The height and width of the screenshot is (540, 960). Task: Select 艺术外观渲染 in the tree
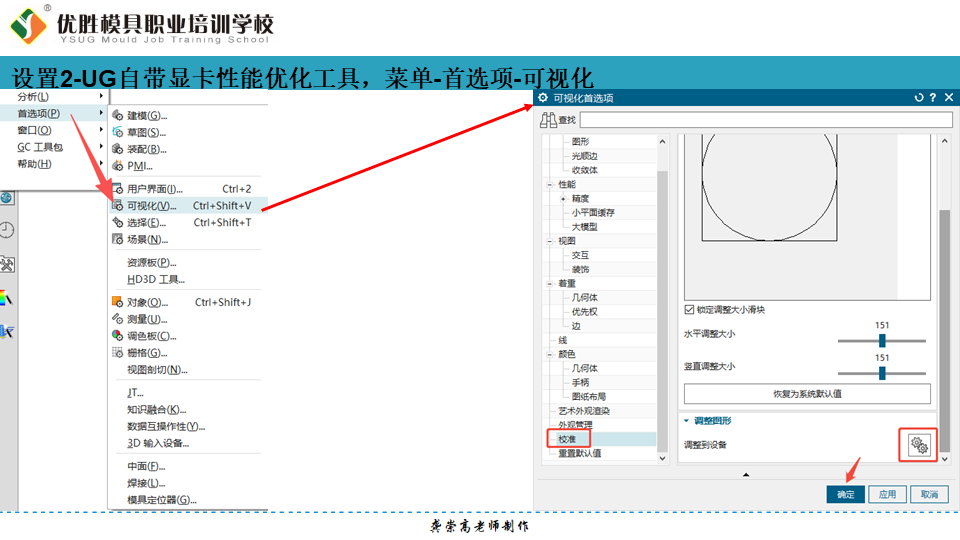pyautogui.click(x=583, y=411)
